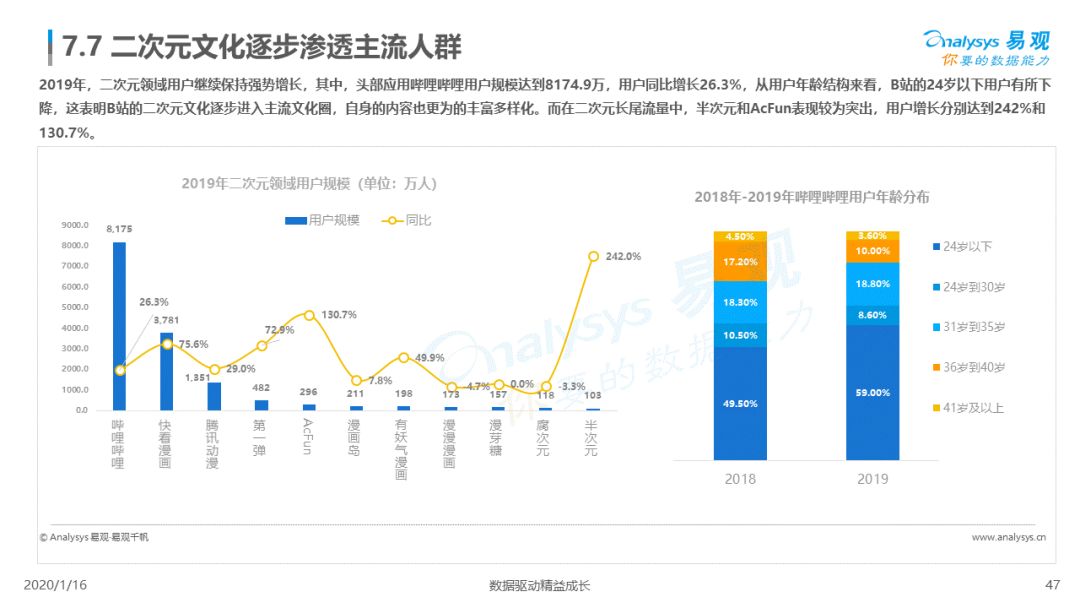Image resolution: width=1080 pixels, height=608 pixels.
Task: Click the 29.0% line data point
Action: pos(214,370)
